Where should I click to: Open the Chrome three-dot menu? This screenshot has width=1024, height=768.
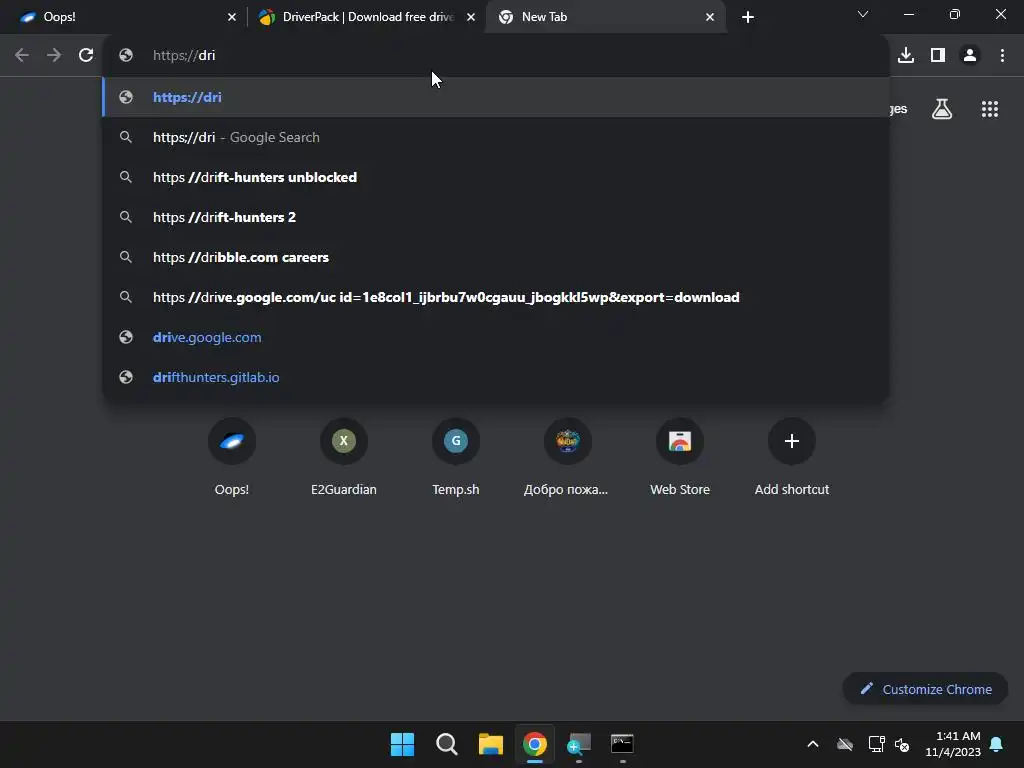pyautogui.click(x=1002, y=56)
